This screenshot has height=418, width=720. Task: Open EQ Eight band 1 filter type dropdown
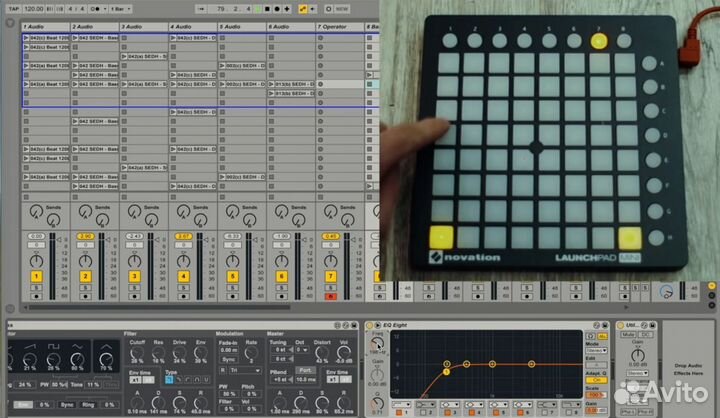click(401, 405)
